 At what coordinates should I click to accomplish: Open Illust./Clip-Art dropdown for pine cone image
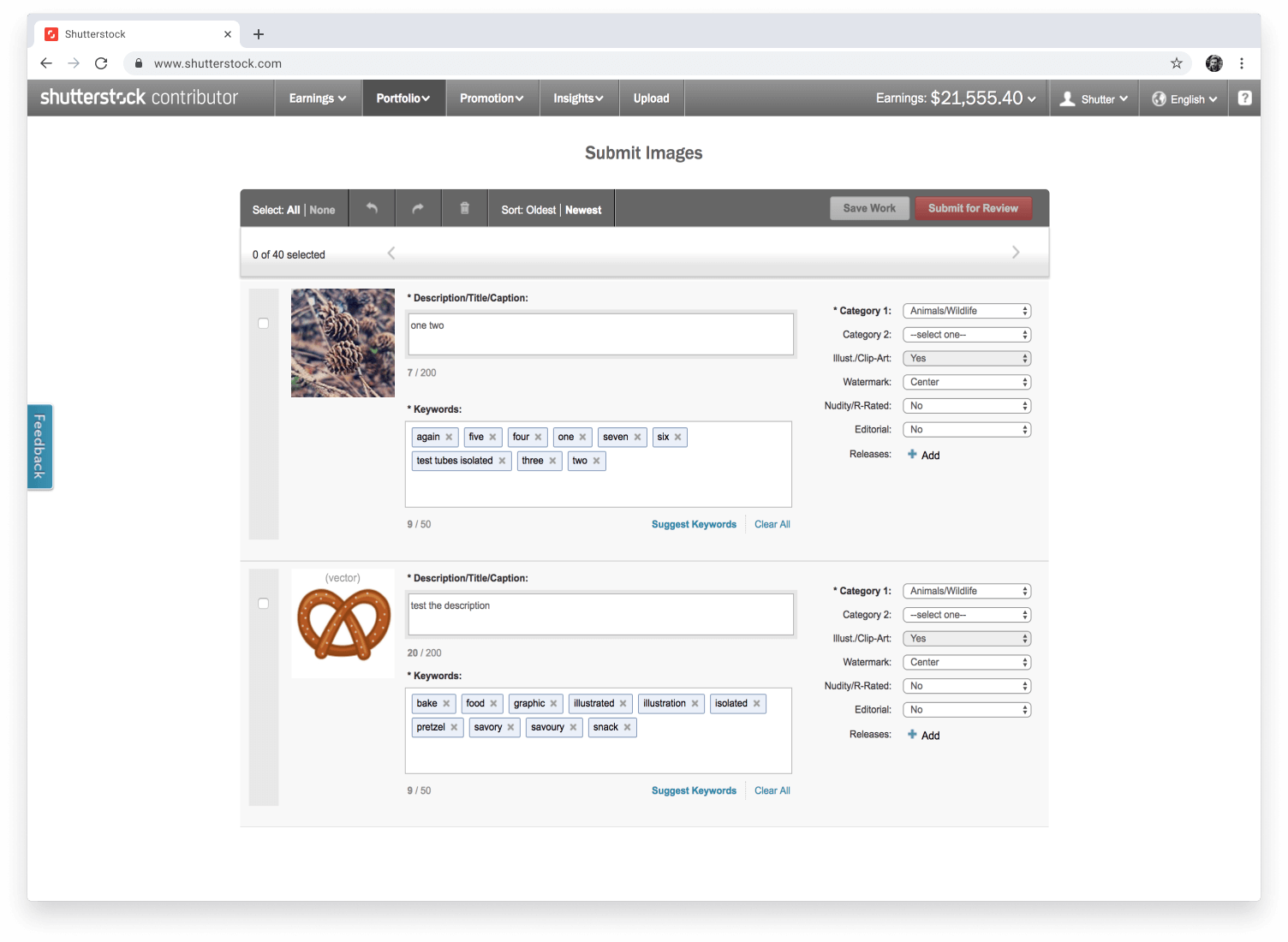[x=967, y=358]
